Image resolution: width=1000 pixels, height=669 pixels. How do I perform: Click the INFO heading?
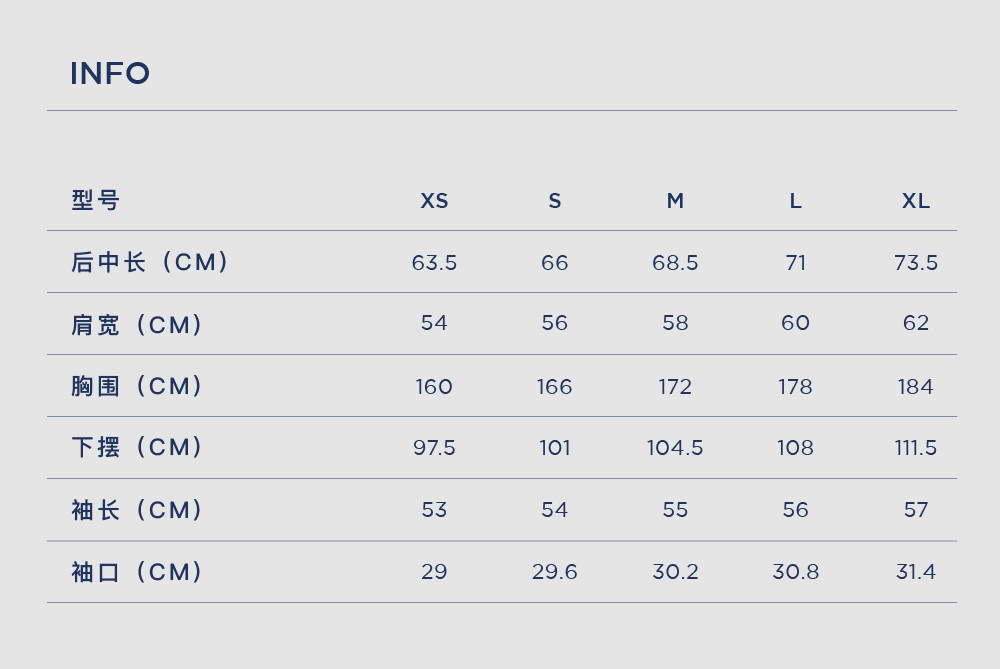click(x=110, y=73)
